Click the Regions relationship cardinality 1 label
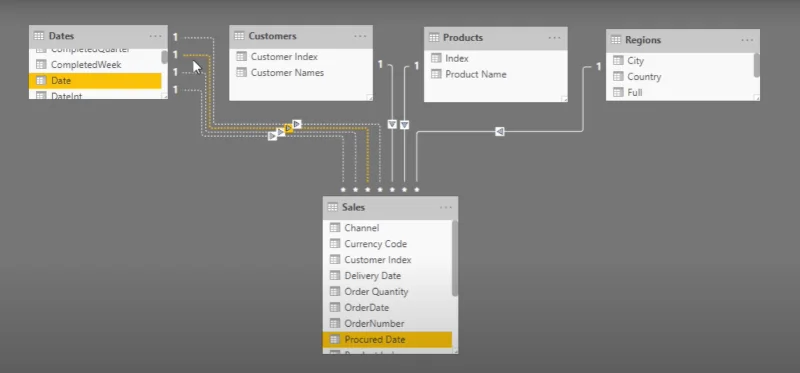The width and height of the screenshot is (800, 373). (598, 66)
